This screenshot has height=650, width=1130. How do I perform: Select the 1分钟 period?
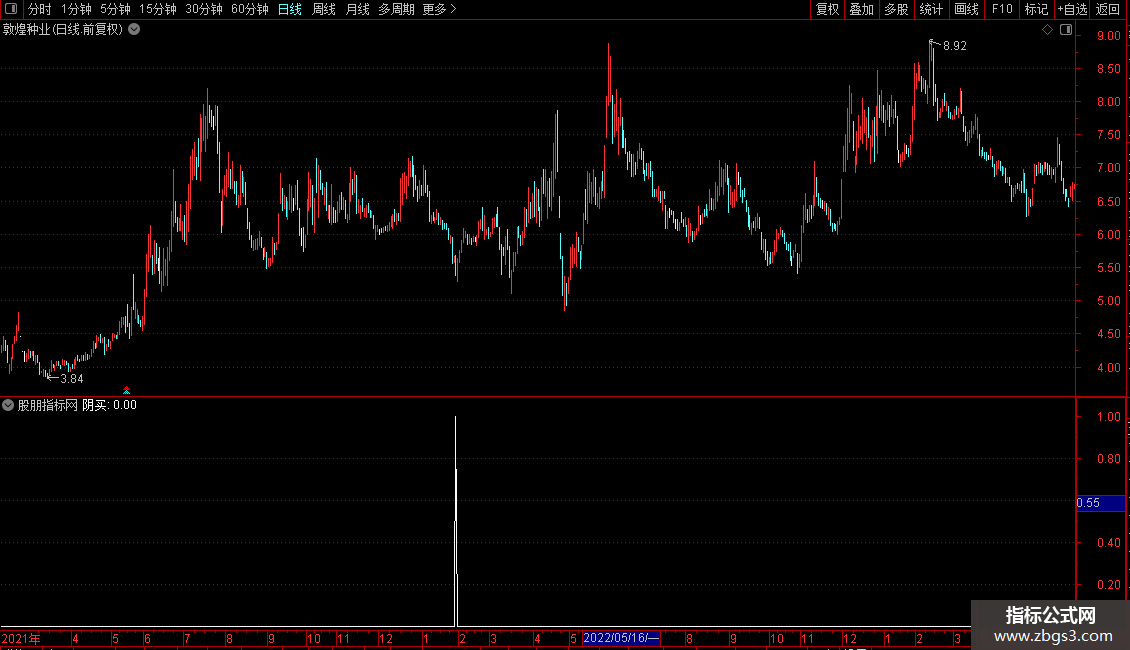(76, 9)
